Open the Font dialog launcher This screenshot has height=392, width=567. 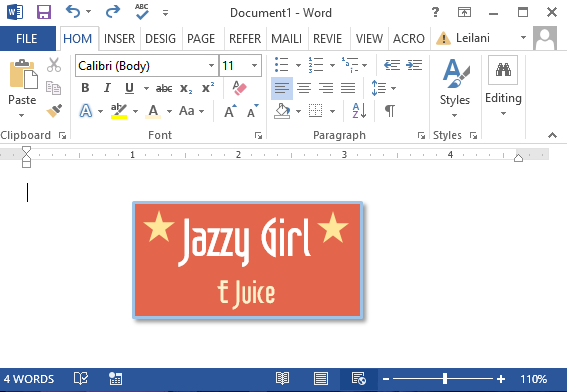click(258, 136)
